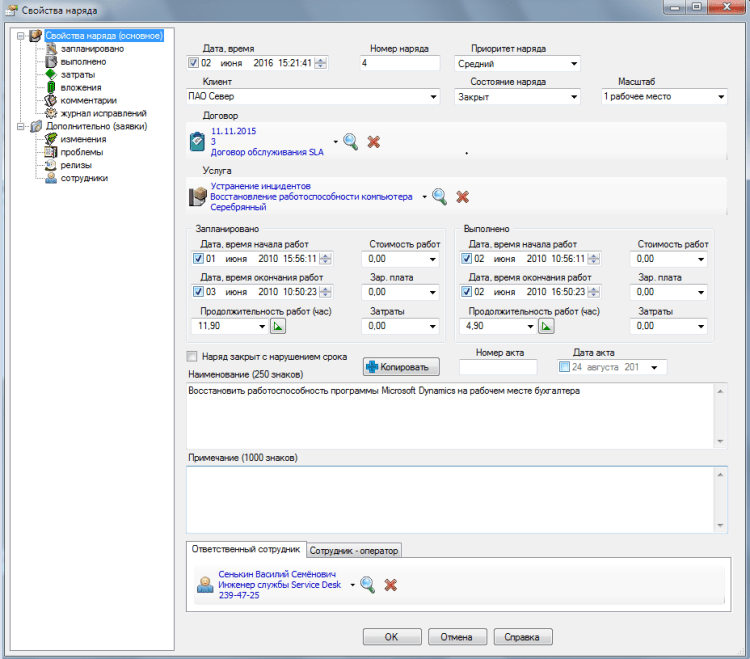
Task: Click the 'релизы' icon in the tree
Action: (x=51, y=165)
